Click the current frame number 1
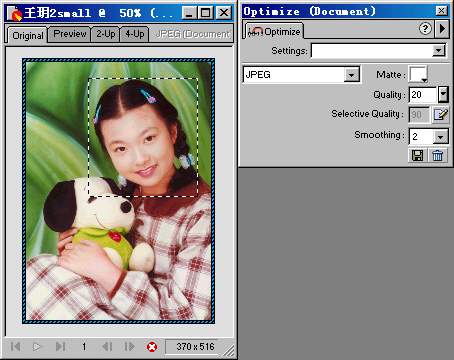454x360 pixels. coord(84,347)
